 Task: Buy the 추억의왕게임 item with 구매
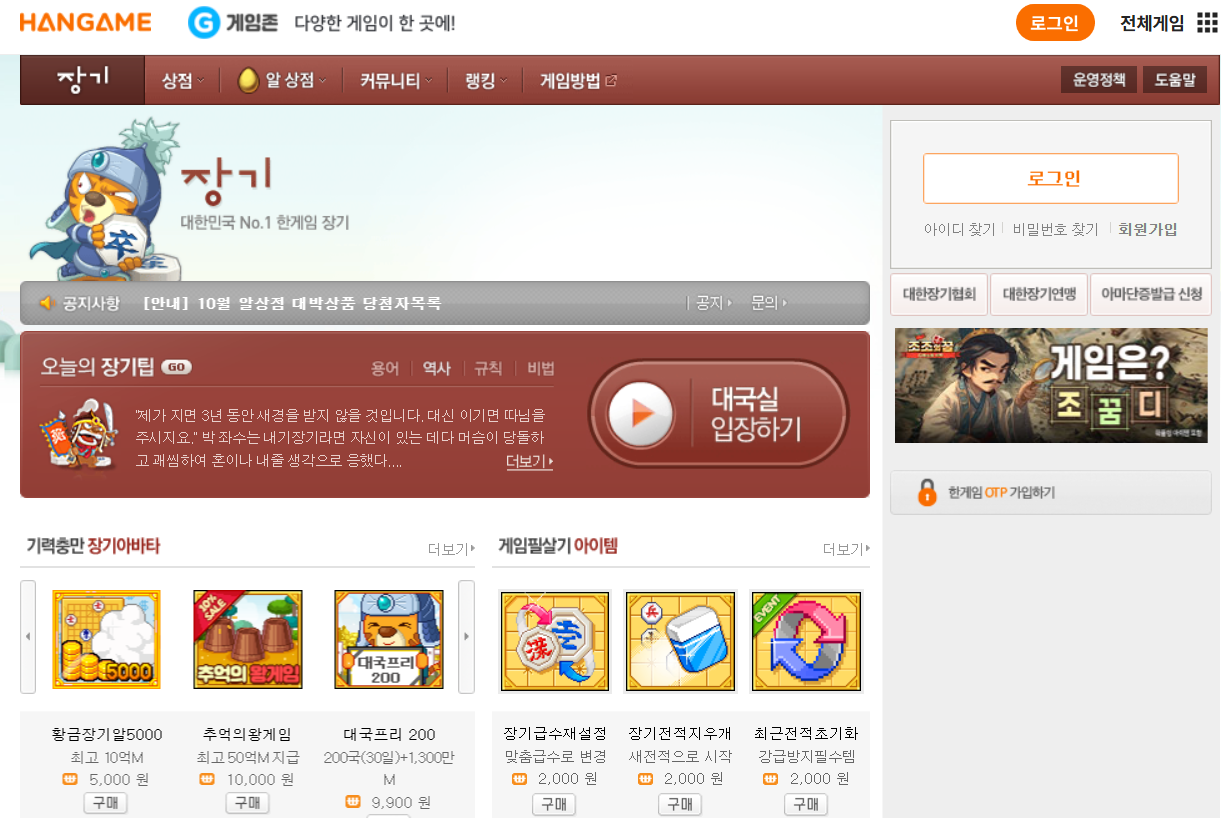click(247, 803)
